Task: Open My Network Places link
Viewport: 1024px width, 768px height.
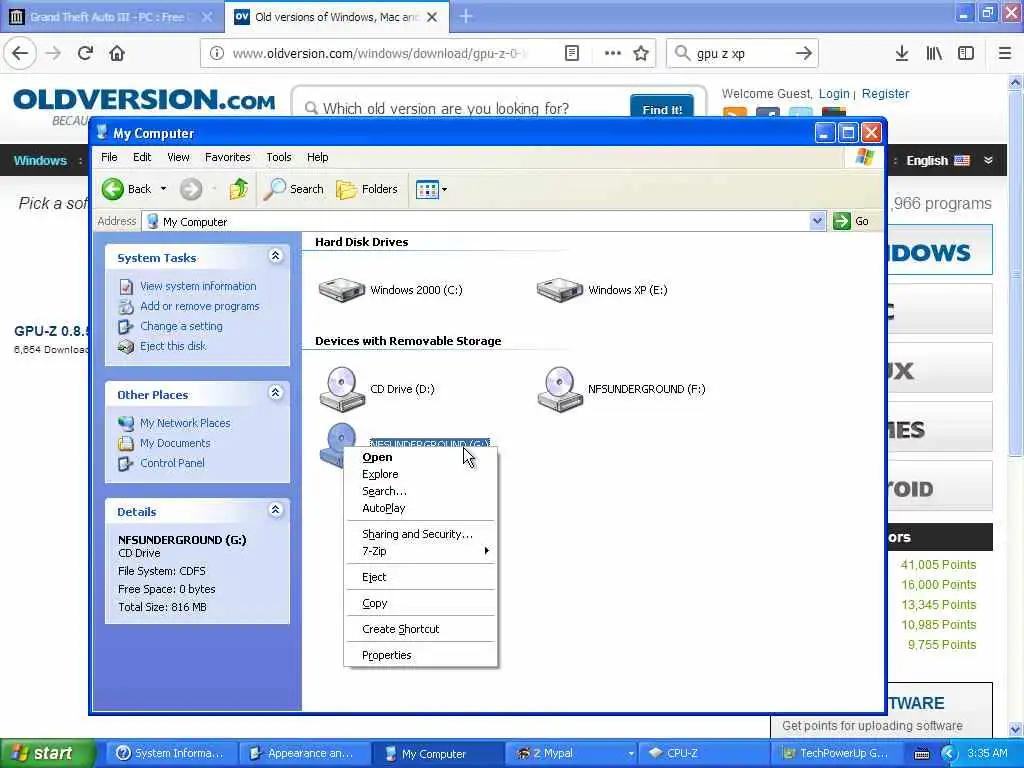Action: click(185, 423)
